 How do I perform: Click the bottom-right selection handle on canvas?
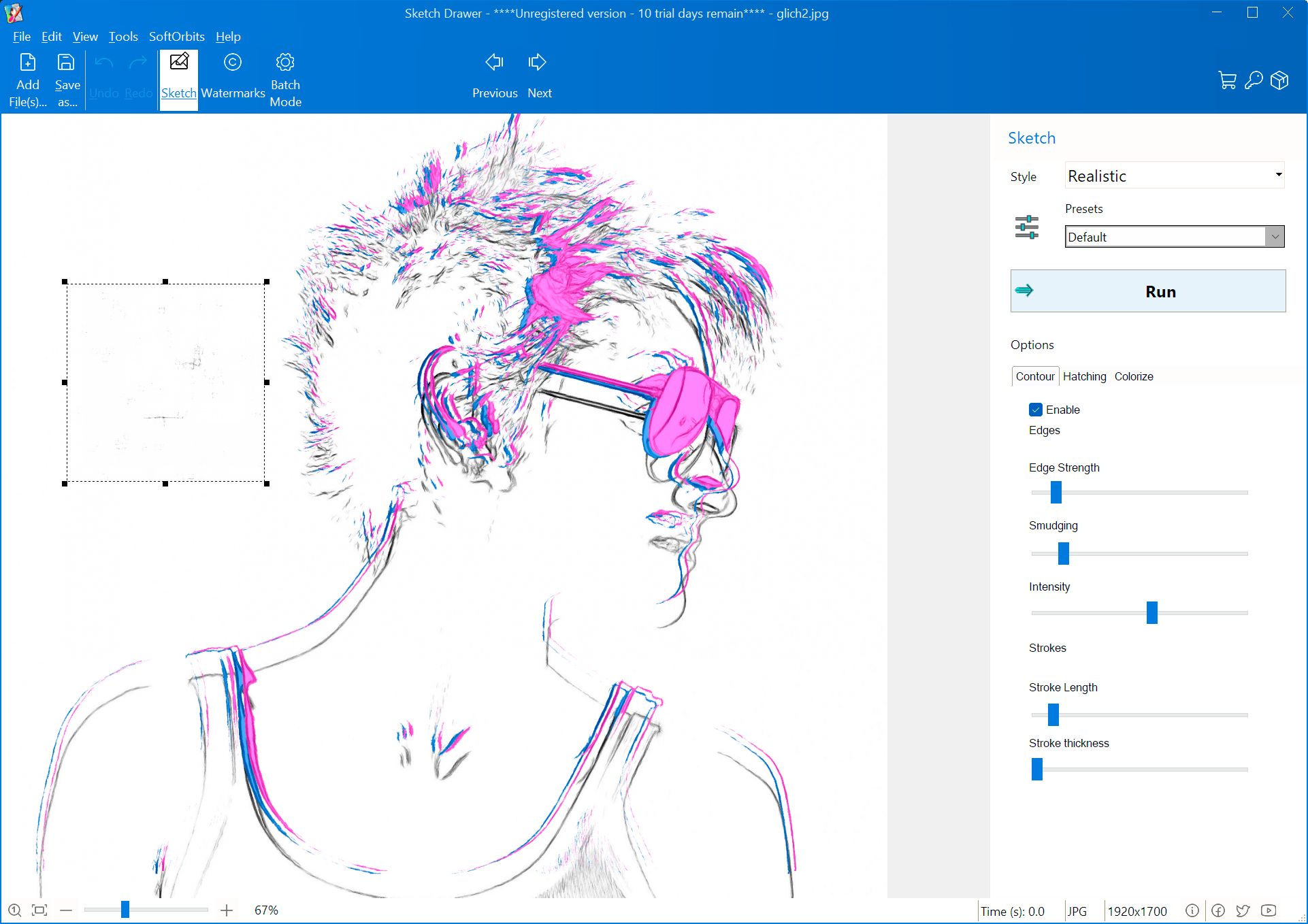tap(267, 484)
